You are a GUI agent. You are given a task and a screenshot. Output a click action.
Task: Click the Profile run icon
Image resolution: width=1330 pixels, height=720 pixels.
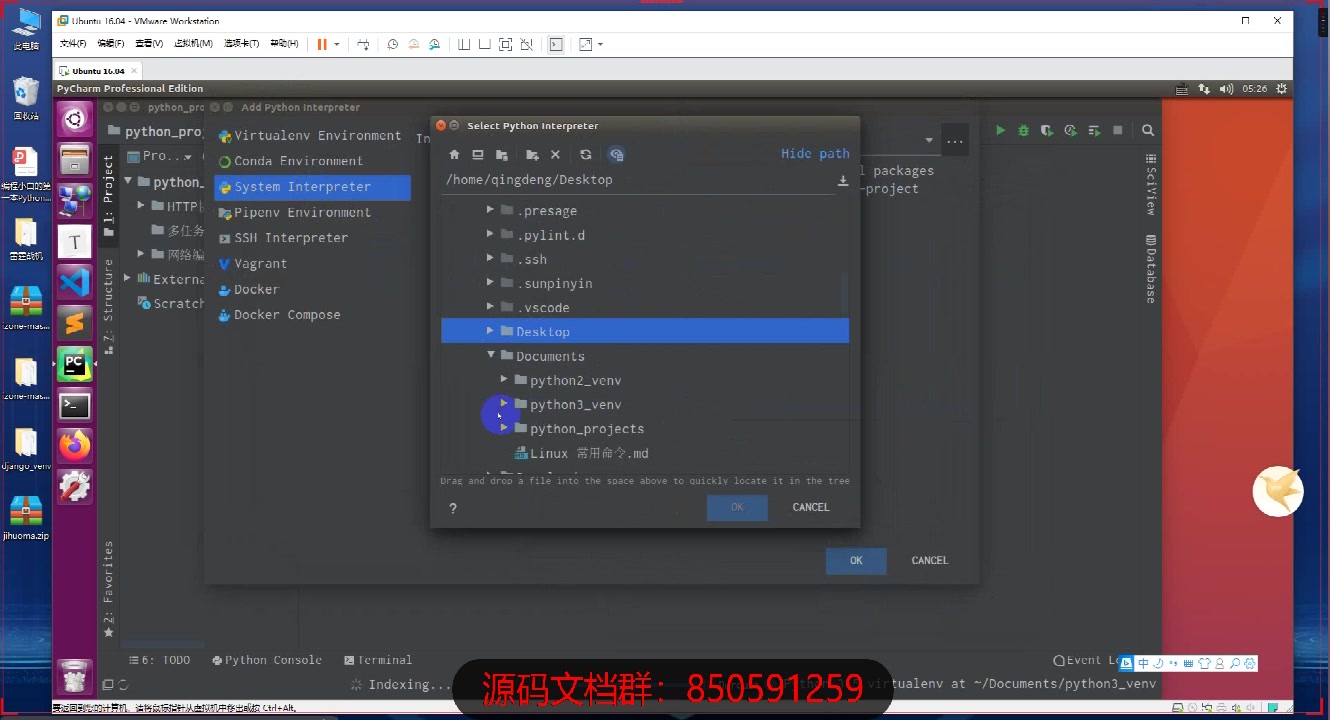pyautogui.click(x=1070, y=130)
